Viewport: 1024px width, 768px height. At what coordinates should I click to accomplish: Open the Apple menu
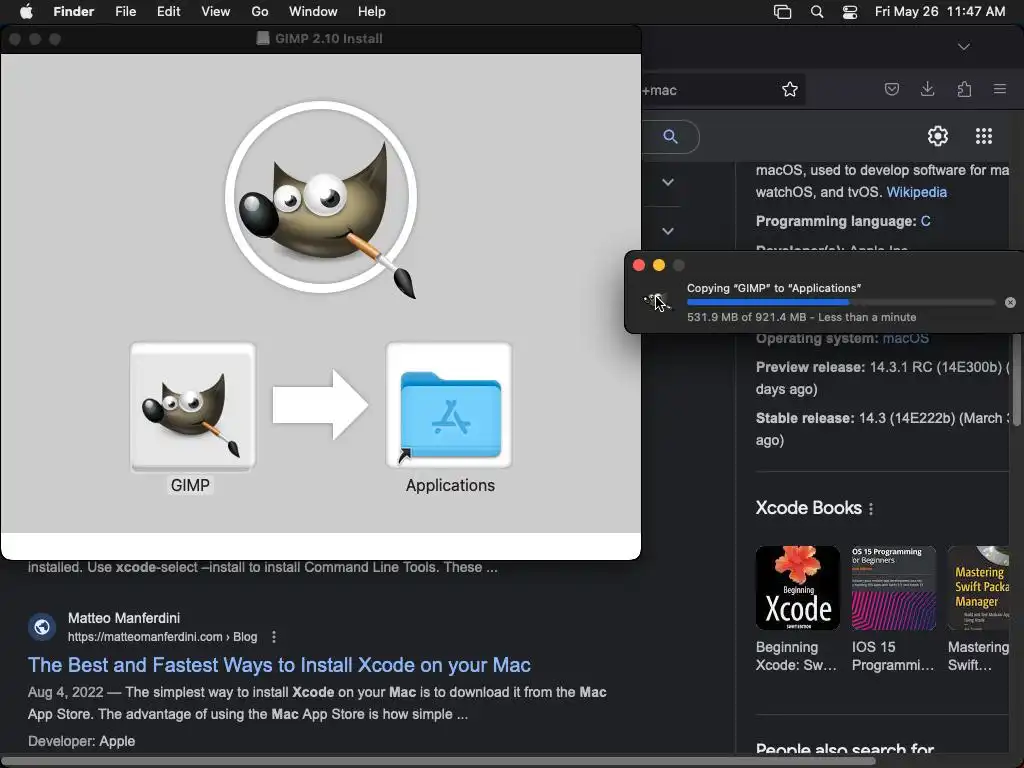pyautogui.click(x=26, y=11)
